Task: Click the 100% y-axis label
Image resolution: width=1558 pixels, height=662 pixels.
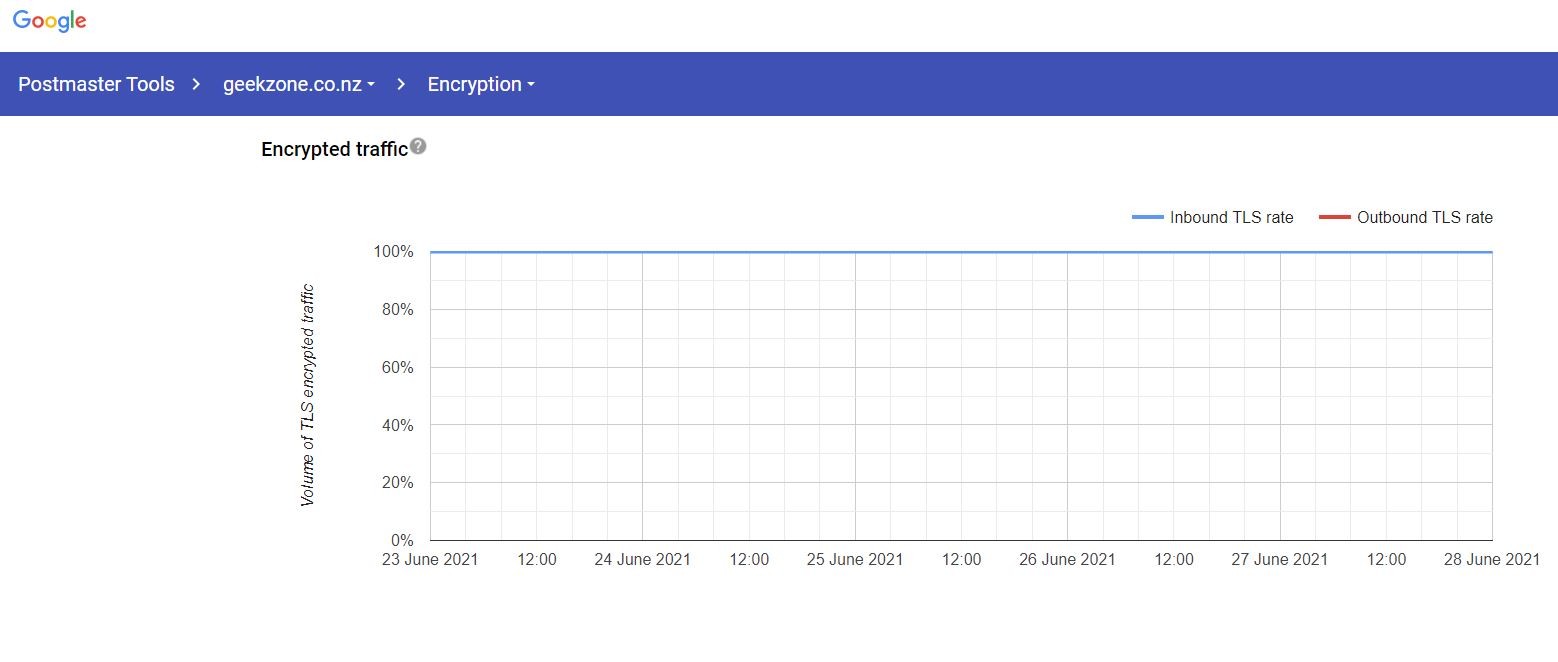Action: pyautogui.click(x=393, y=252)
